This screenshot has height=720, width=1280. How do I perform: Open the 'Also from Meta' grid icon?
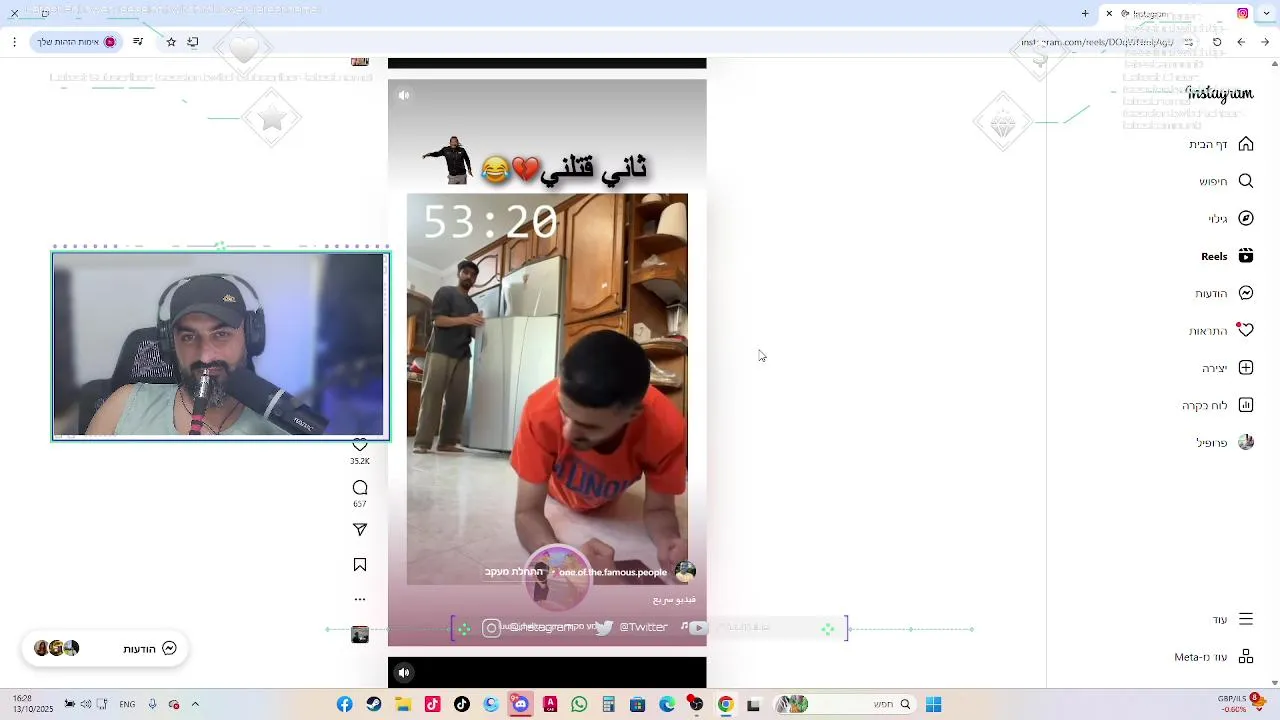pyautogui.click(x=1246, y=657)
